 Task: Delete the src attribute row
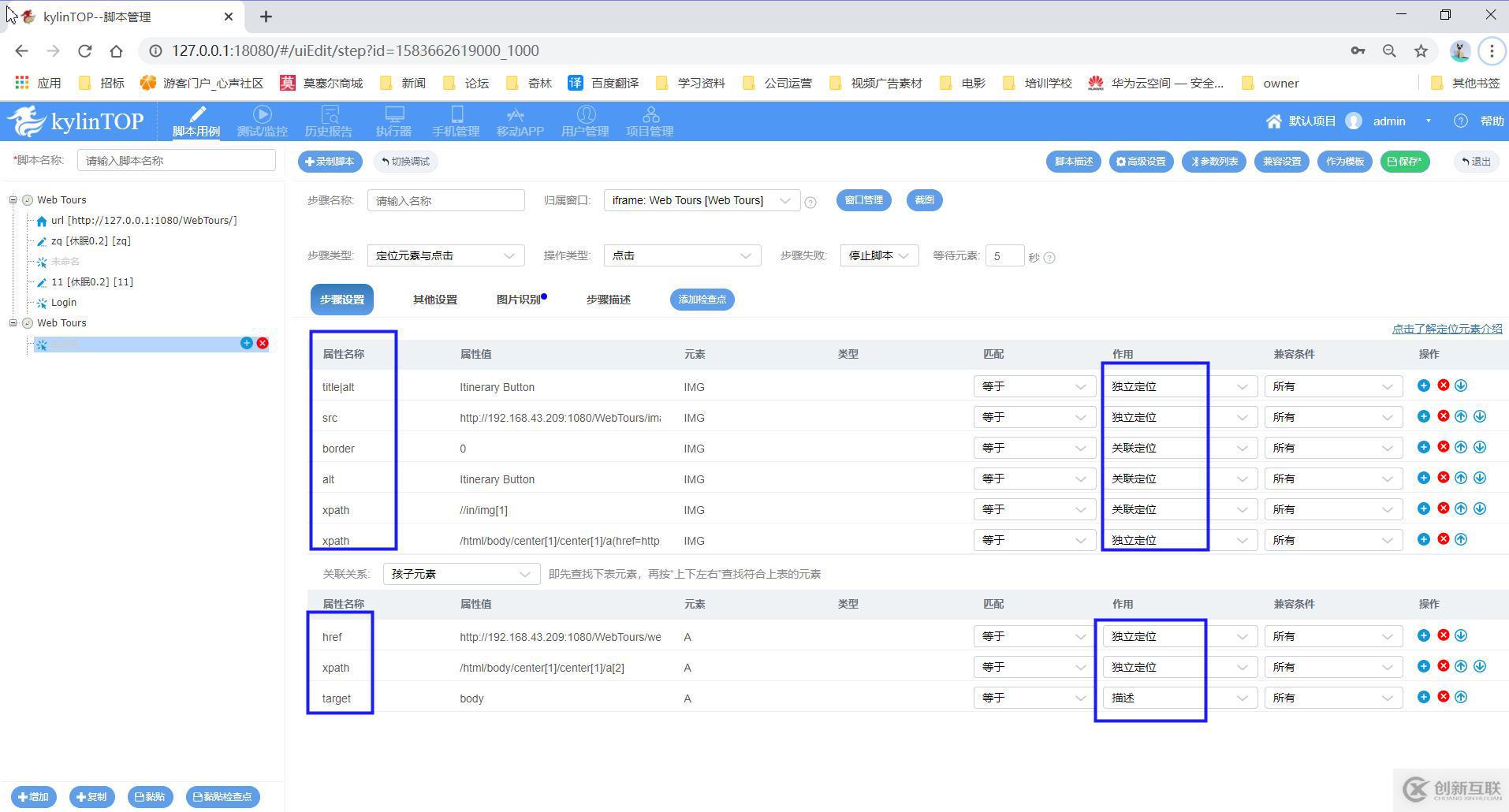(1443, 416)
